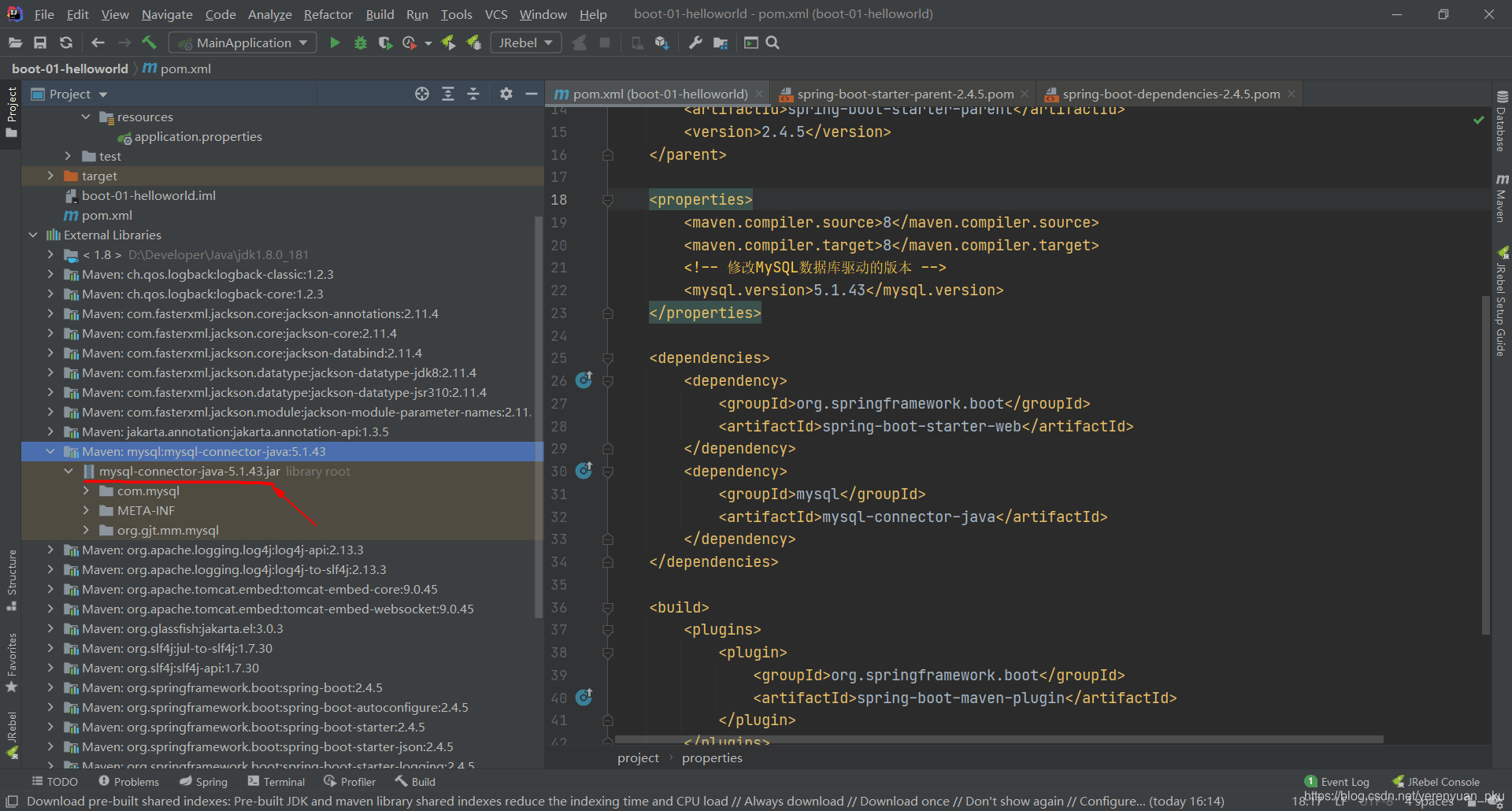The height and width of the screenshot is (811, 1512).
Task: Fold the properties block at line 18
Action: (x=608, y=200)
